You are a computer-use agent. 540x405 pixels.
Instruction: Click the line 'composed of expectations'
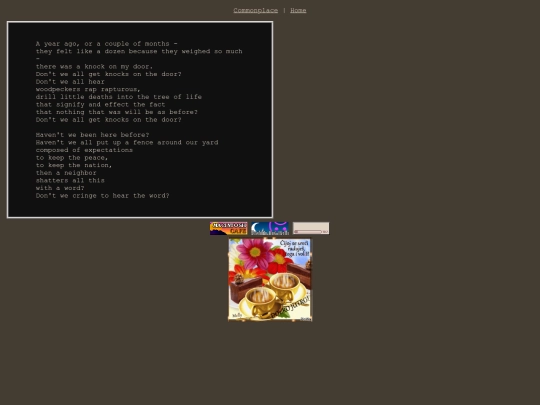[84, 150]
